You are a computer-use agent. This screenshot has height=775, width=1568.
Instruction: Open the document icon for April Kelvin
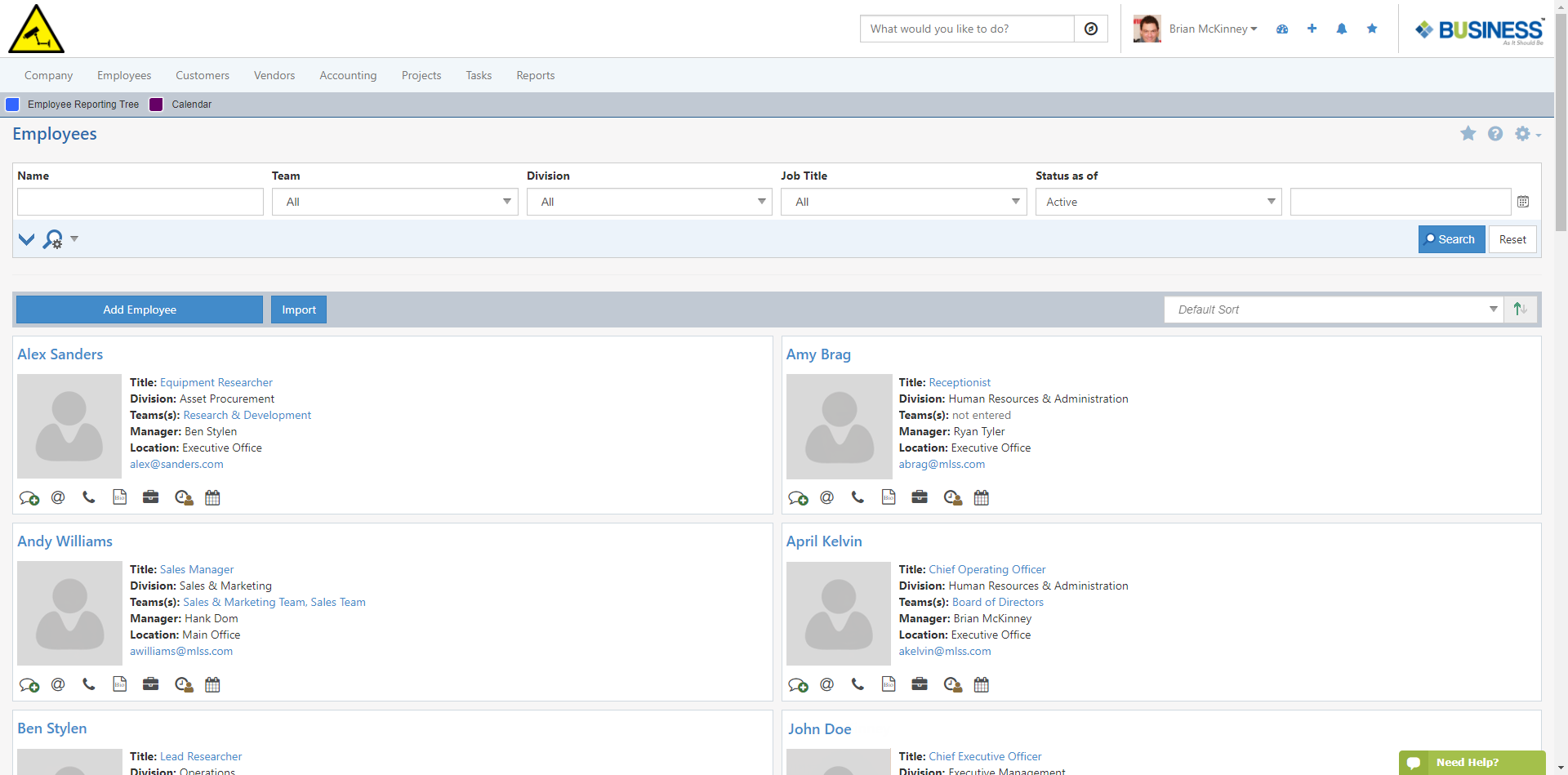(x=889, y=684)
